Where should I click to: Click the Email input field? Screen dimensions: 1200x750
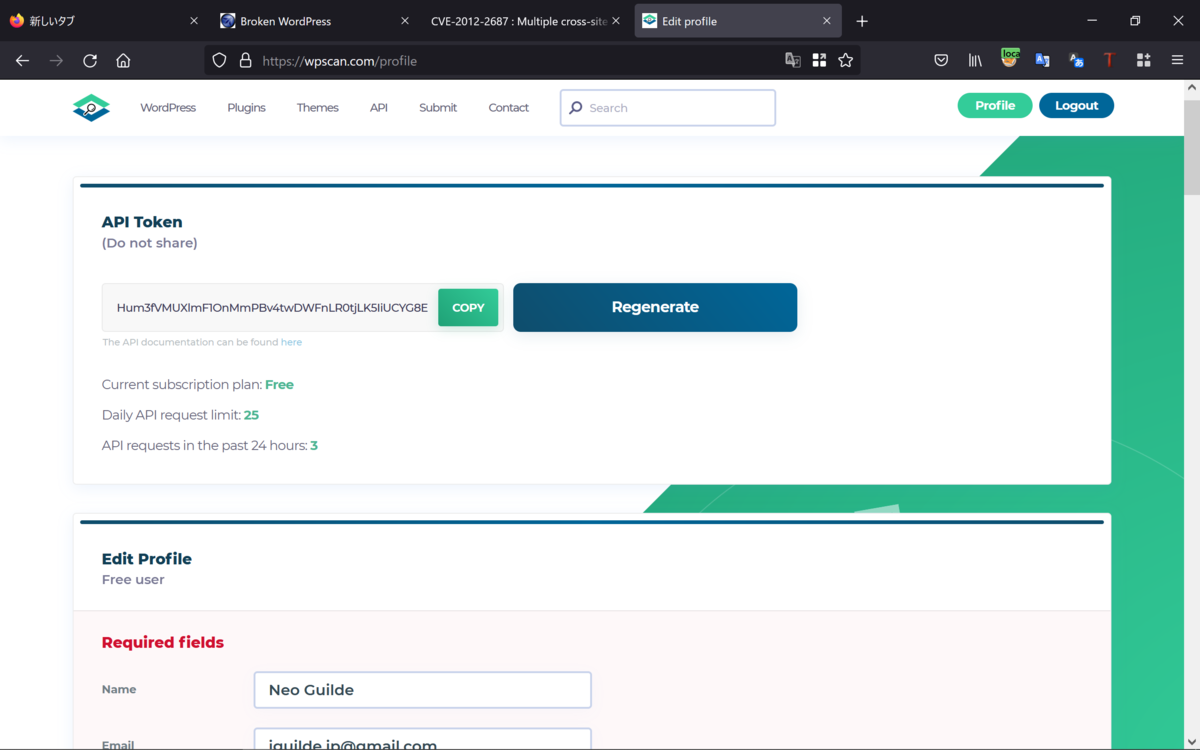click(423, 740)
